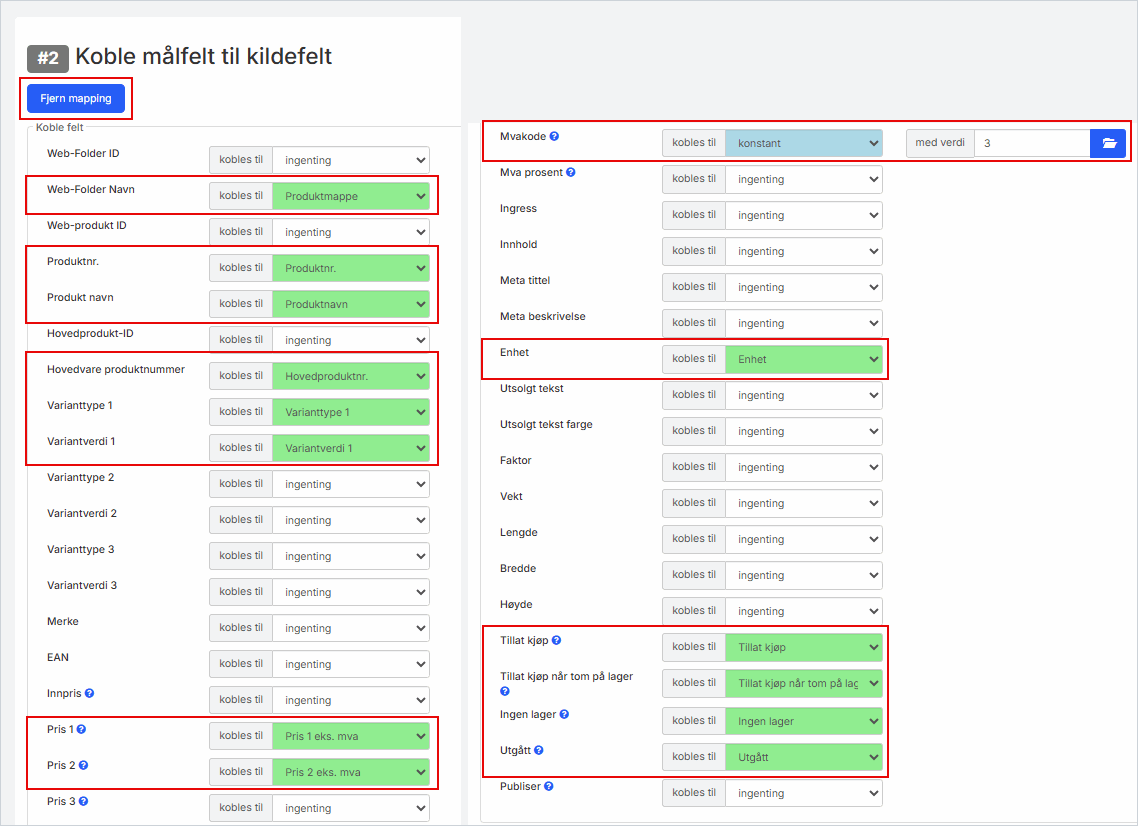Screen dimensions: 1138x826
Task: Open the Enhet mapping dropdown
Action: pyautogui.click(x=803, y=359)
